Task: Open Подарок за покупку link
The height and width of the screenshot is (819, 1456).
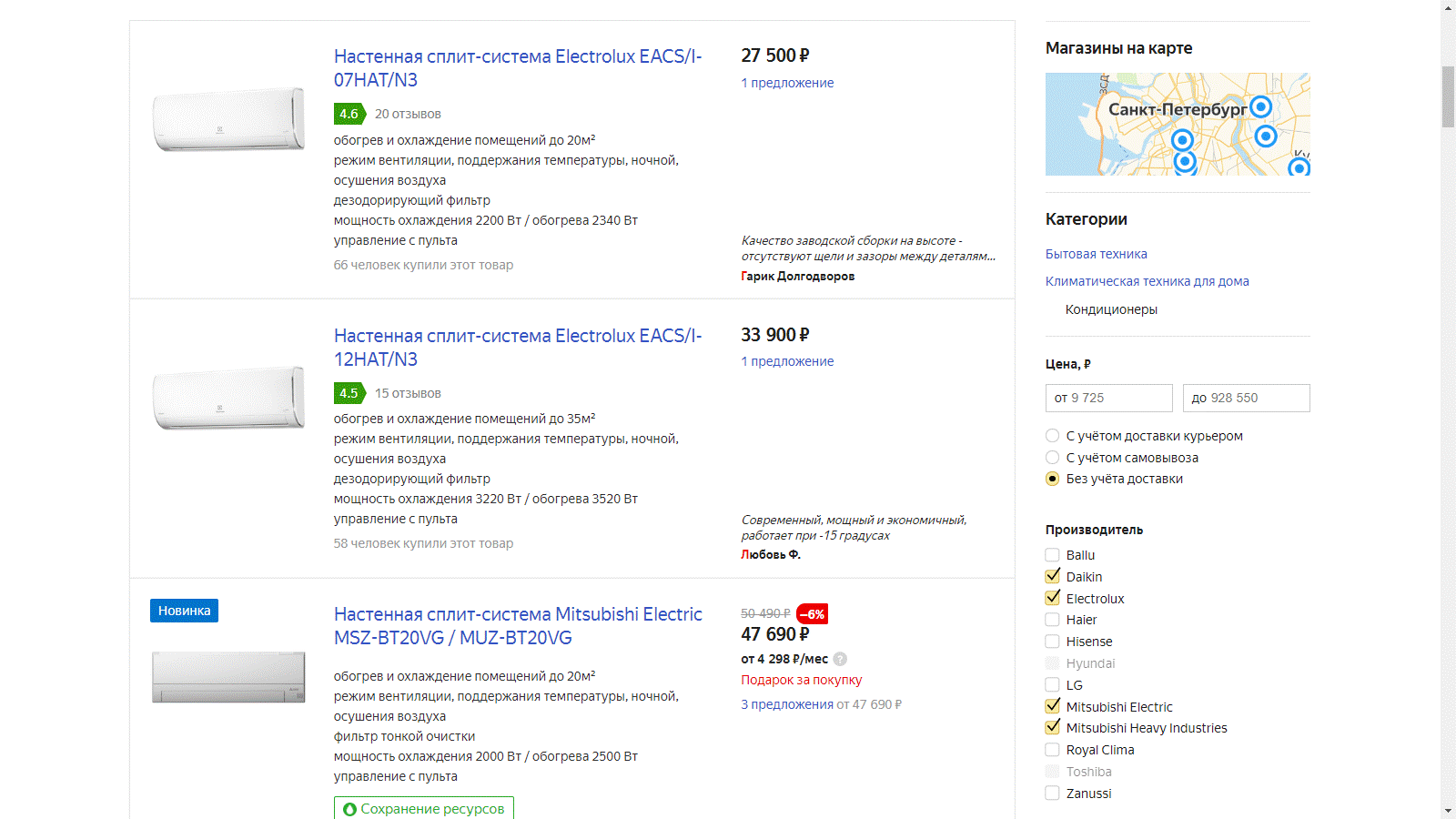Action: tap(801, 680)
